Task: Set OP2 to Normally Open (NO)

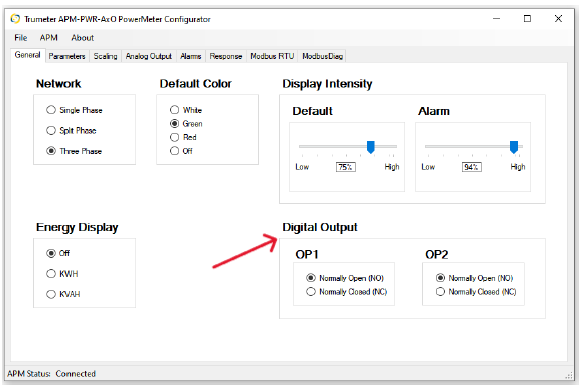Action: (475, 278)
